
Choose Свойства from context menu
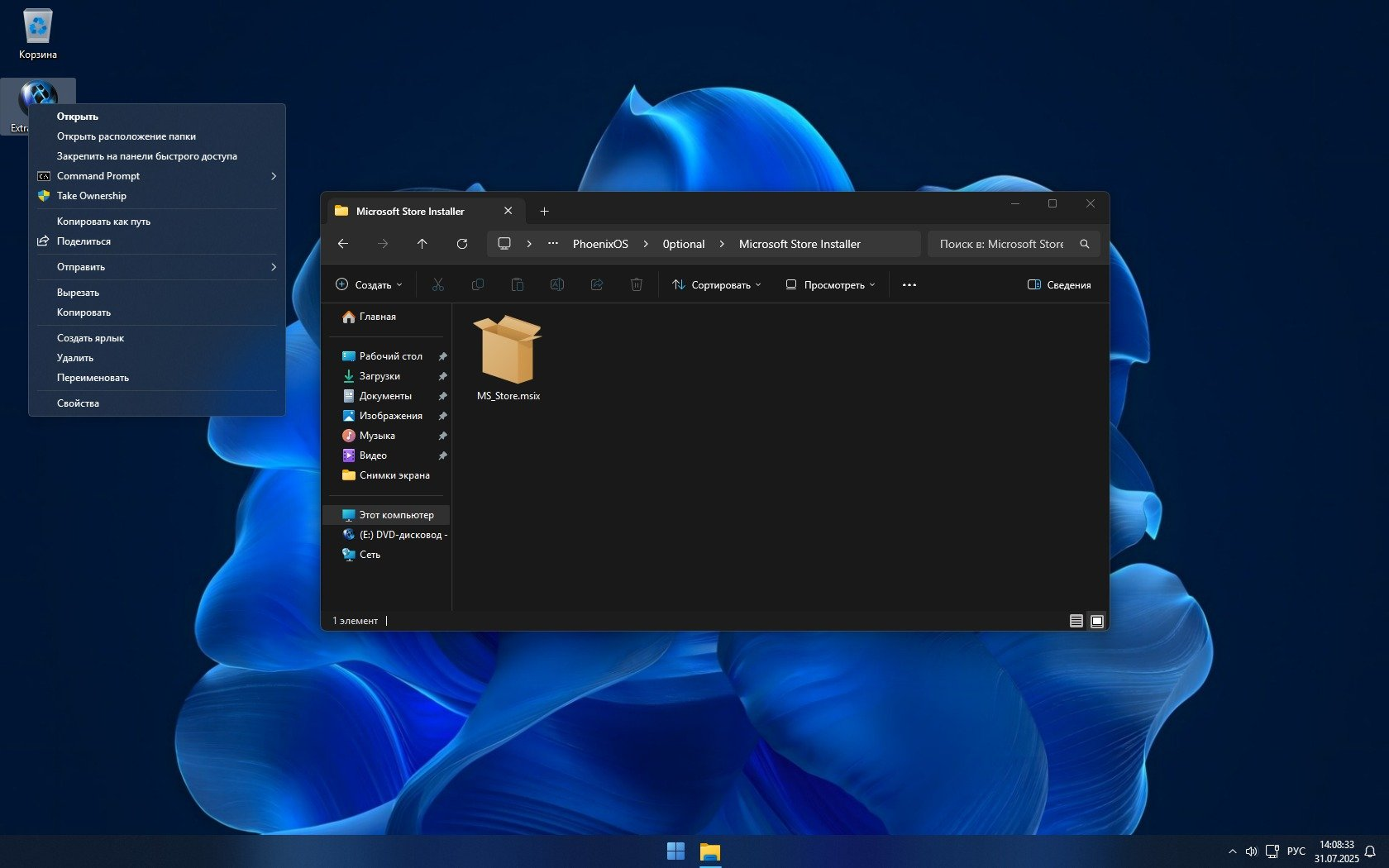(x=78, y=403)
